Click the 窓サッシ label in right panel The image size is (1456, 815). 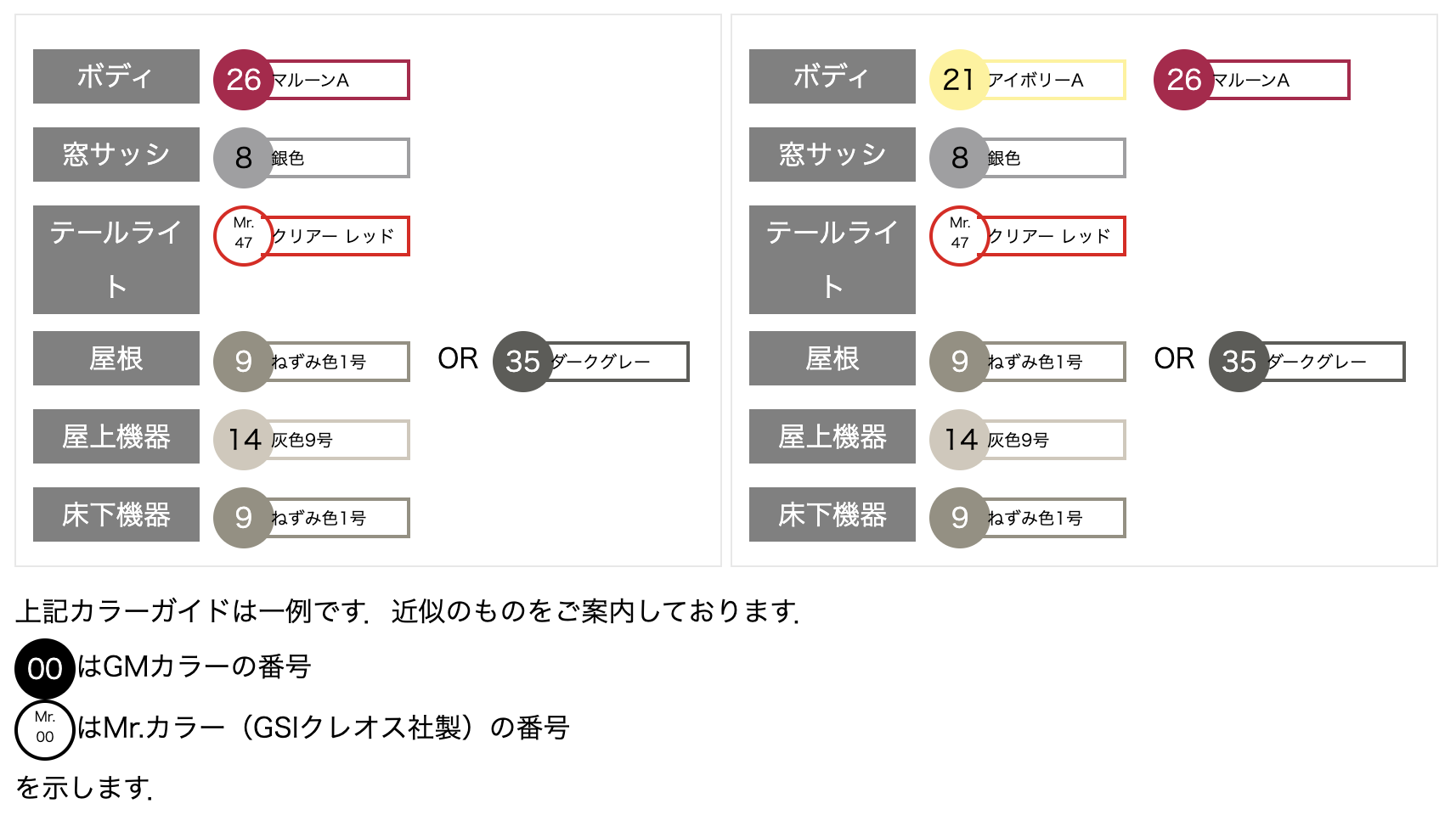tap(832, 155)
